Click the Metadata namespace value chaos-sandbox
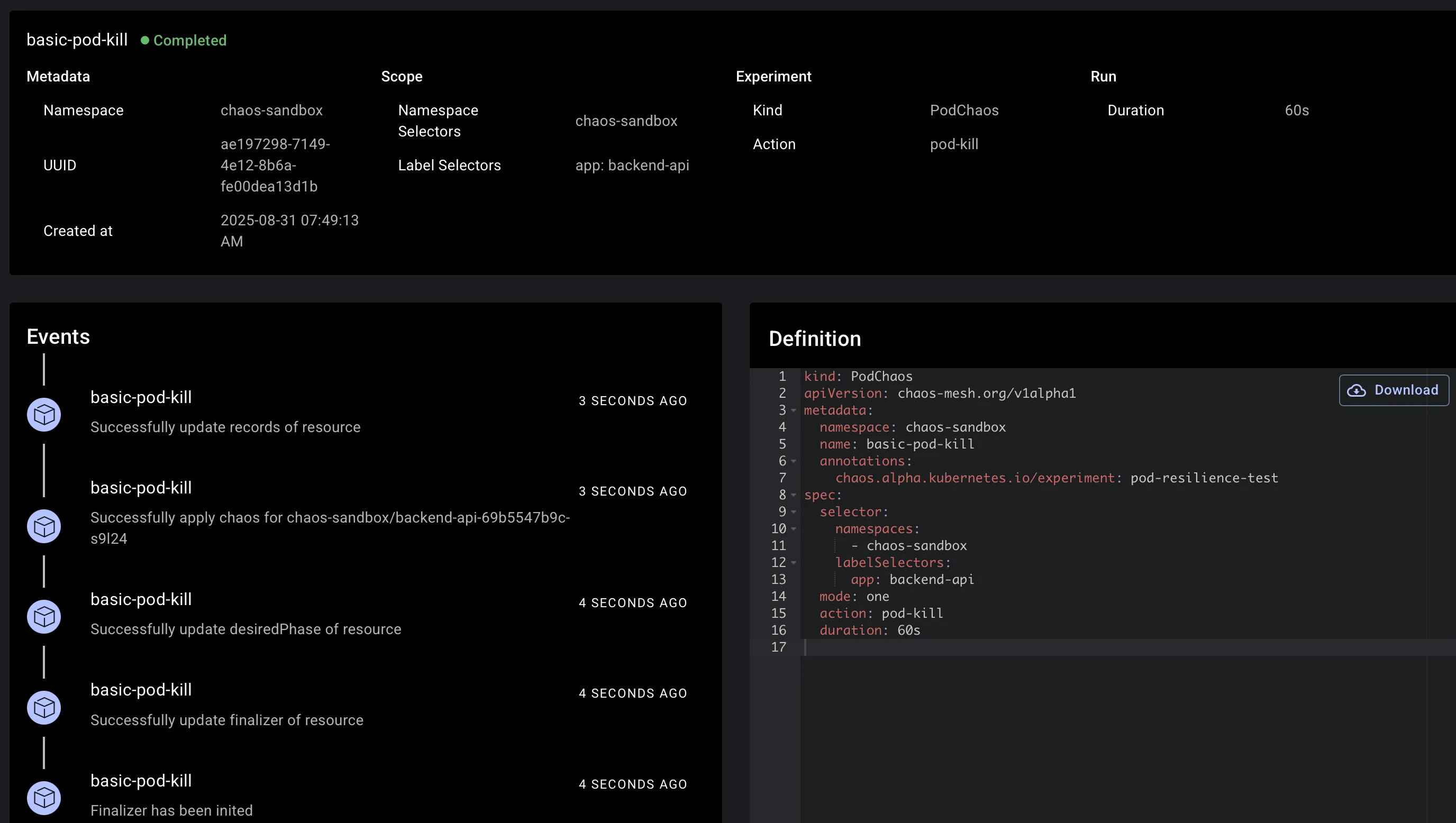This screenshot has height=823, width=1456. tap(271, 110)
